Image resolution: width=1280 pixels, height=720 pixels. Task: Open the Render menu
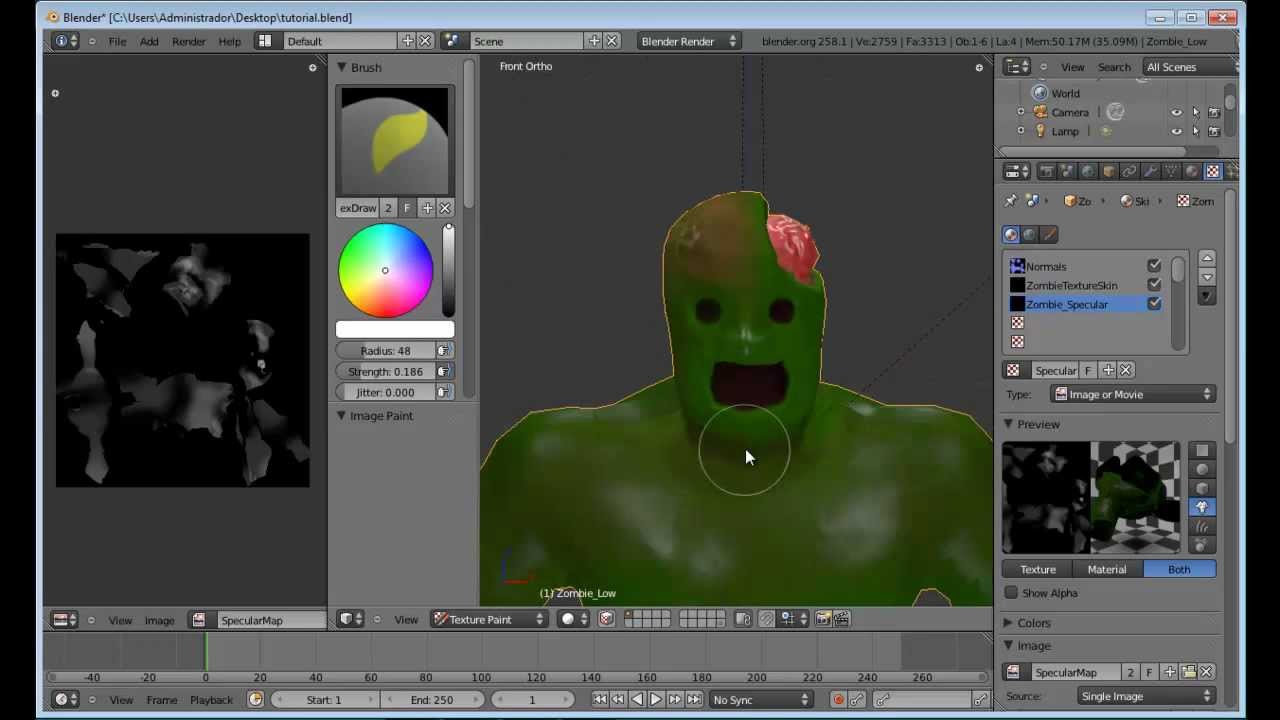[x=189, y=41]
